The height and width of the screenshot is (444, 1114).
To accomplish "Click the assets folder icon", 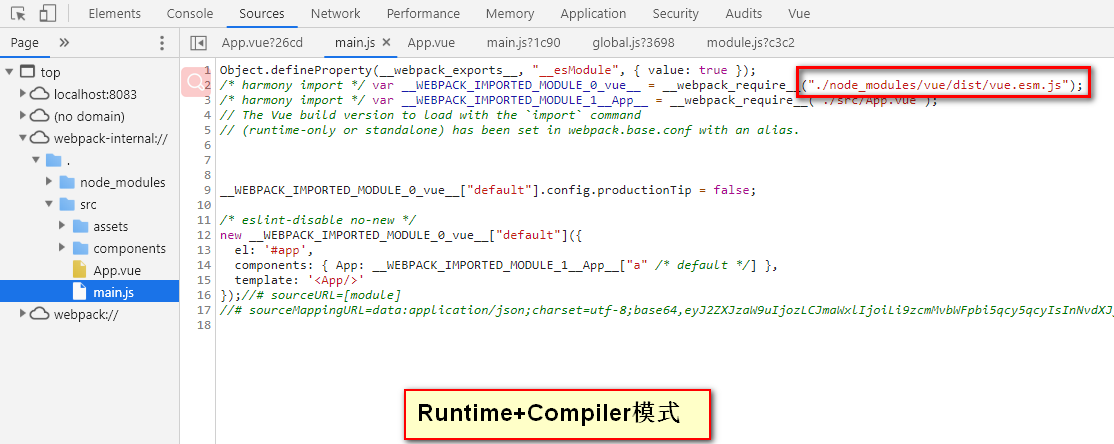I will tap(80, 226).
